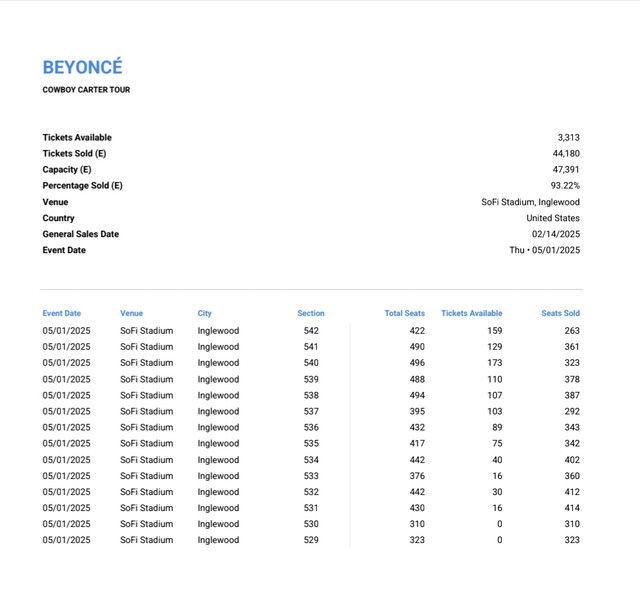Click the general sales date 02/14/2025

[556, 234]
